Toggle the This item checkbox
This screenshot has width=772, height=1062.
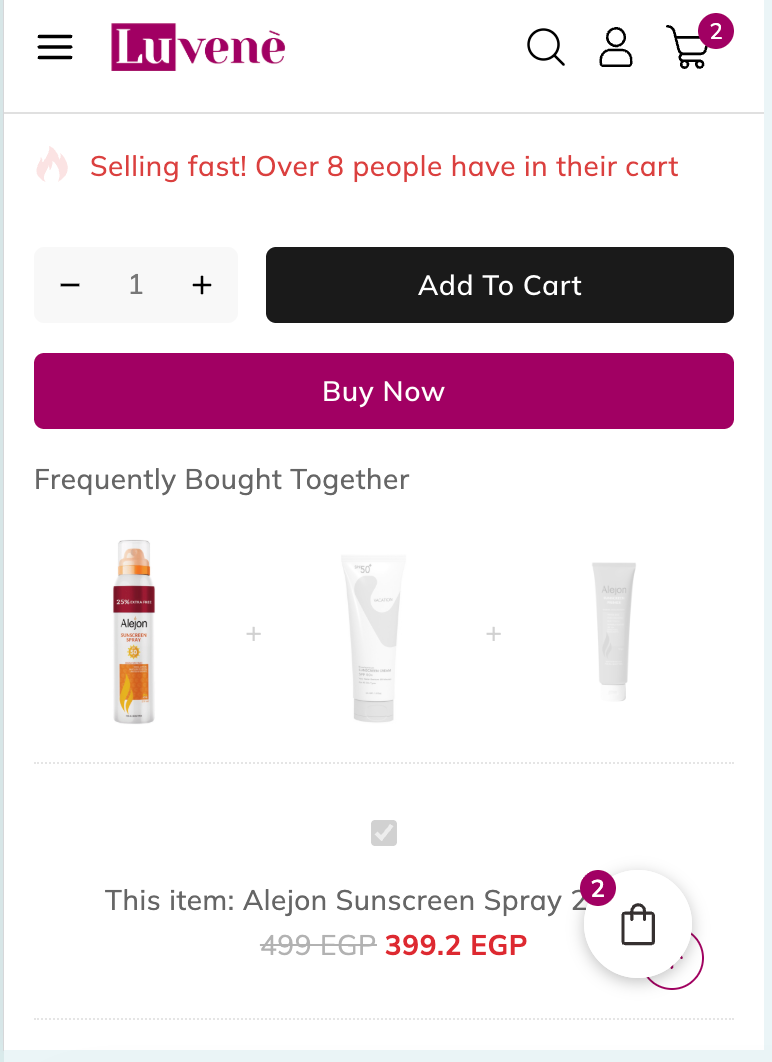coord(384,832)
